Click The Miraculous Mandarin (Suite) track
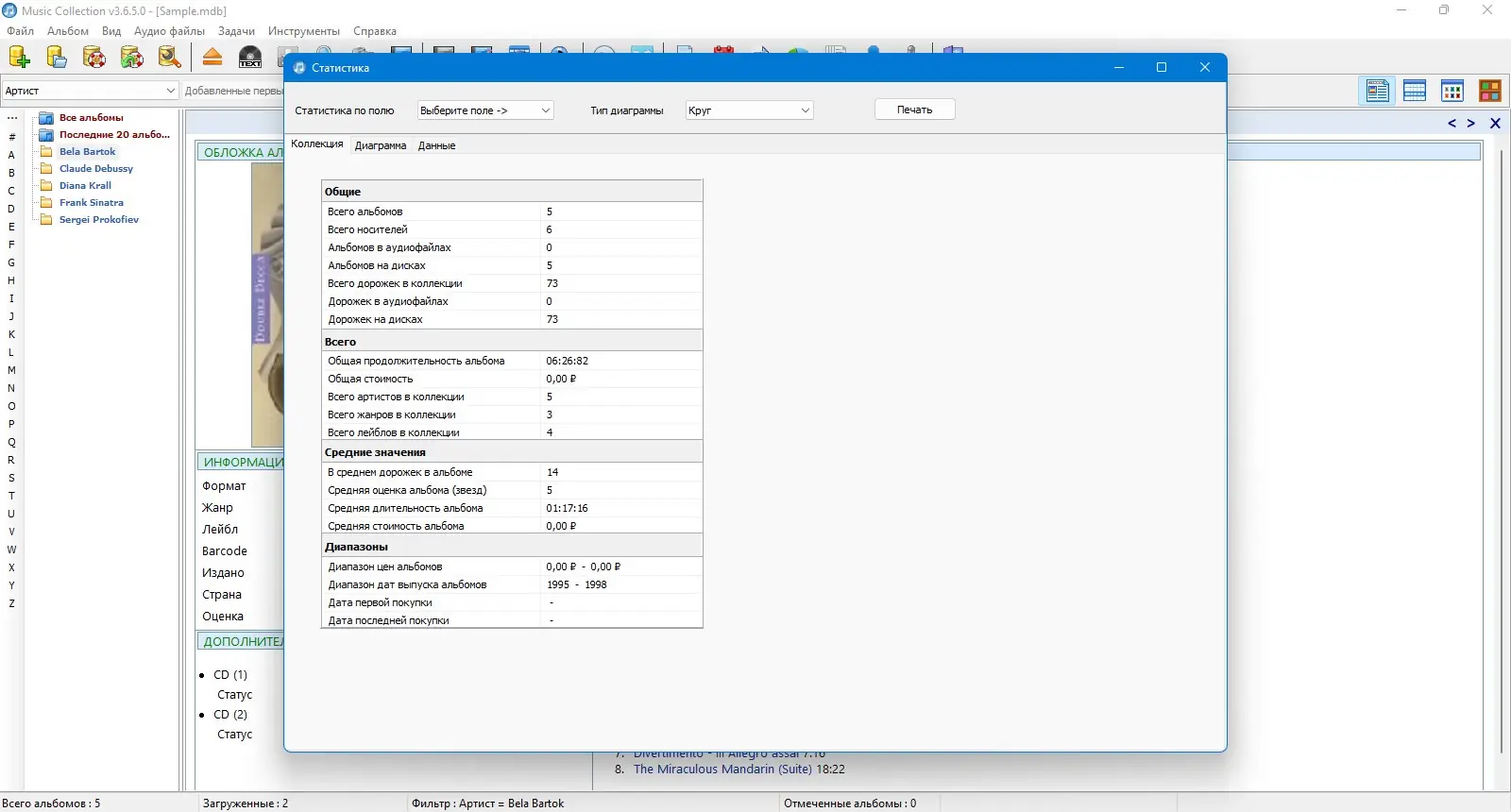The image size is (1511, 812). [x=722, y=770]
